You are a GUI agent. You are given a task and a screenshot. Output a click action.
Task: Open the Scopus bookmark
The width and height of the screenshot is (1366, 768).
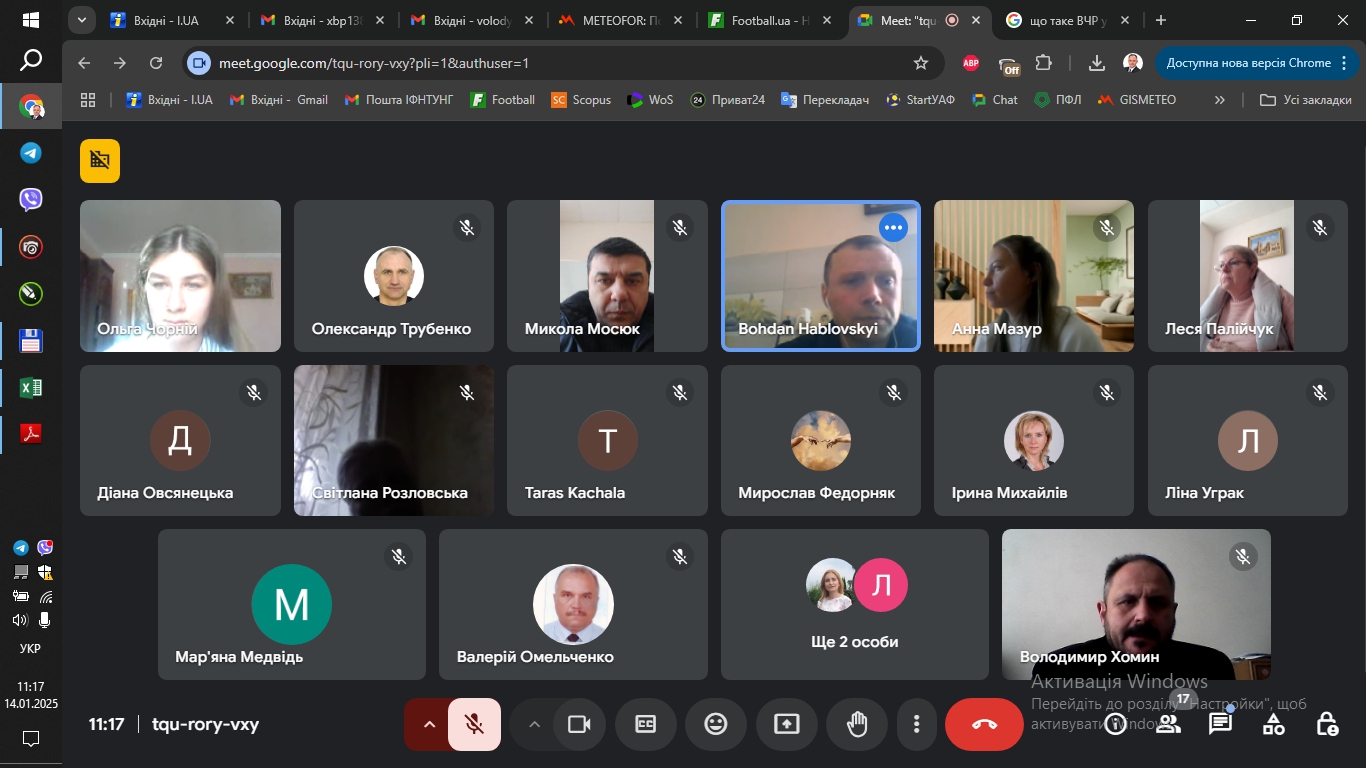(x=581, y=100)
